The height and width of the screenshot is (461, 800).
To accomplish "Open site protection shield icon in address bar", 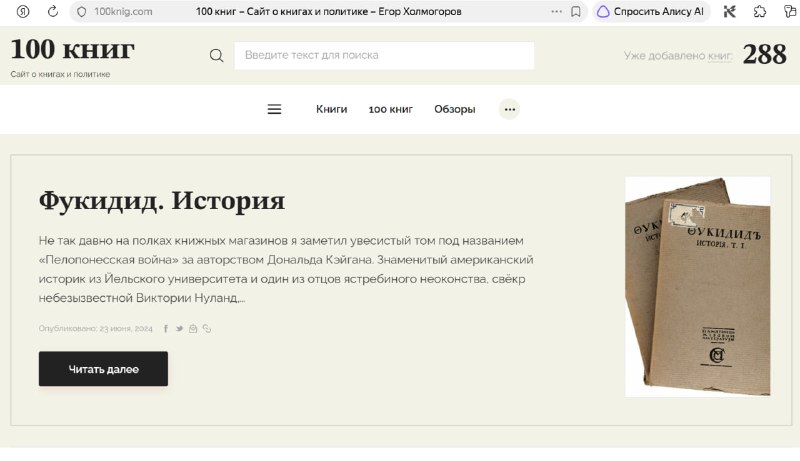I will [81, 12].
